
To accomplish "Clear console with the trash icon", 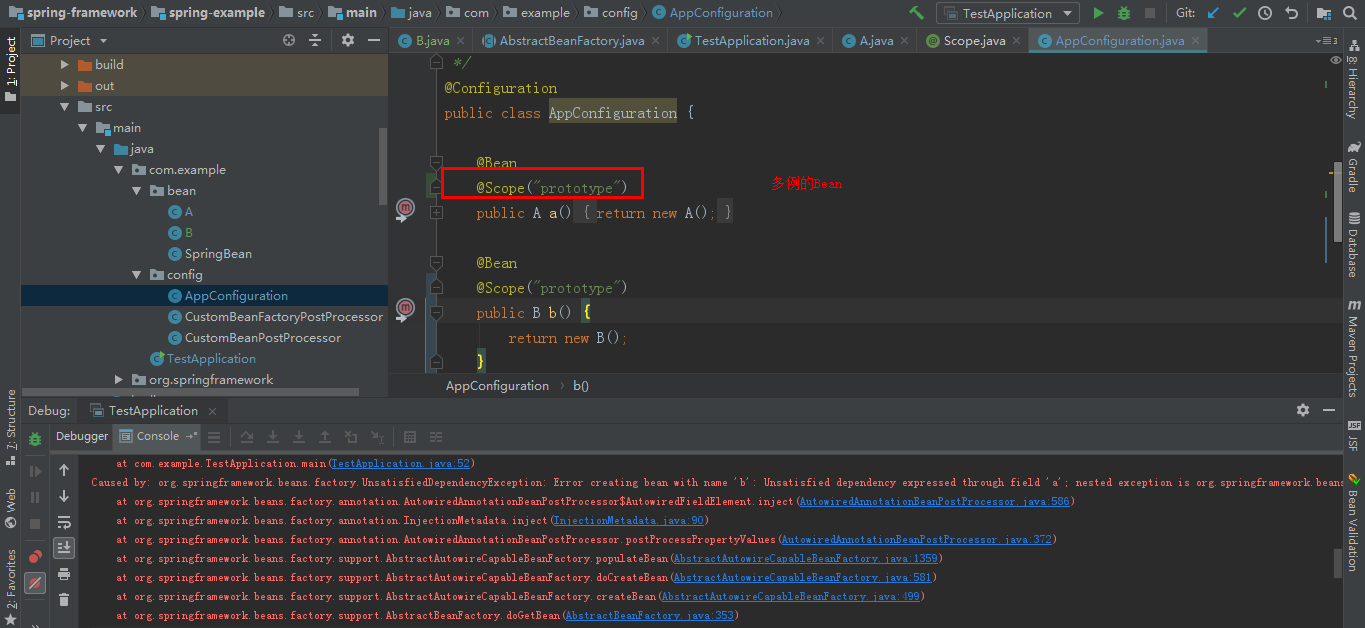I will [x=64, y=599].
